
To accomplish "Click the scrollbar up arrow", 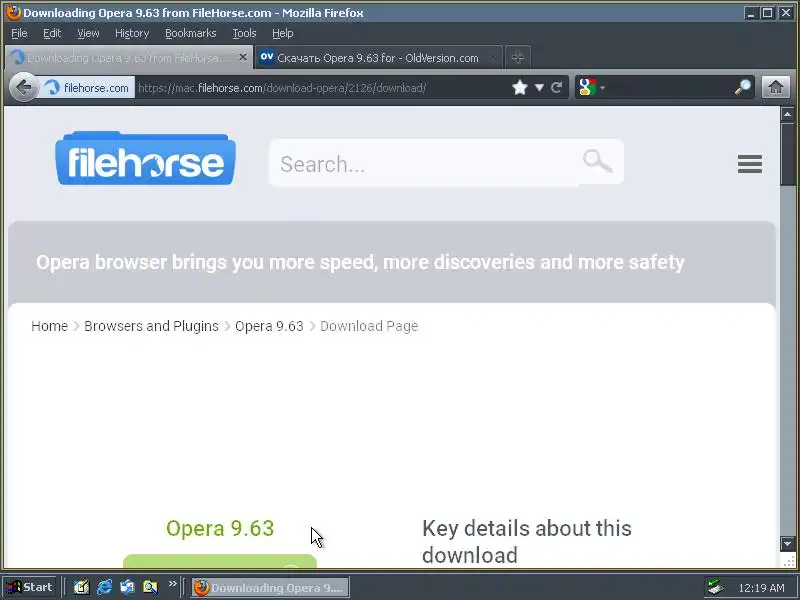I will click(x=787, y=114).
